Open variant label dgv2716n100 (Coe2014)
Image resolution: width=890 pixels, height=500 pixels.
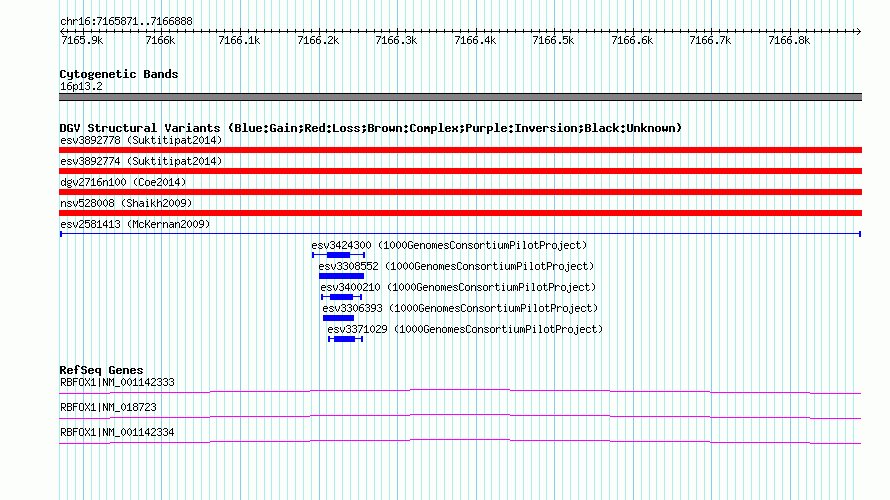[123, 182]
